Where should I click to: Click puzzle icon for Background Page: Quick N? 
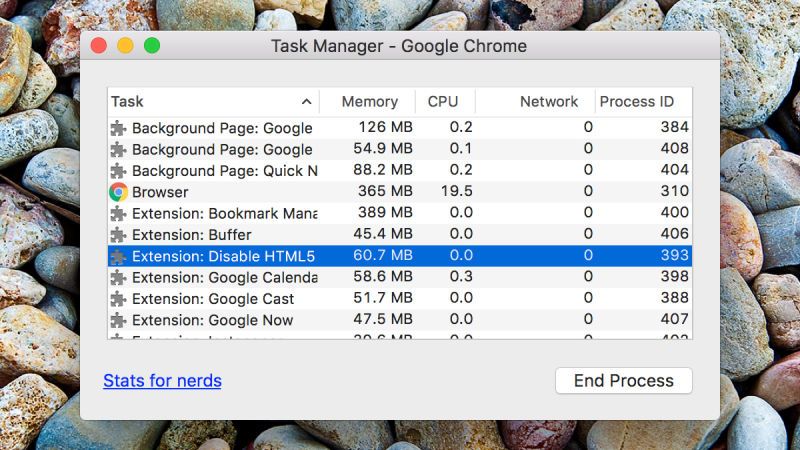tap(118, 171)
